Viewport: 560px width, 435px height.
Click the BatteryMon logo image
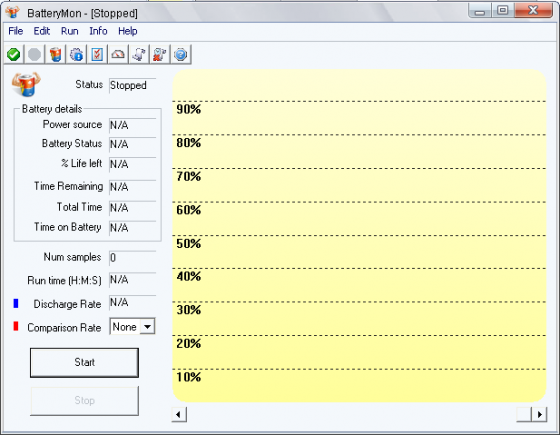26,84
